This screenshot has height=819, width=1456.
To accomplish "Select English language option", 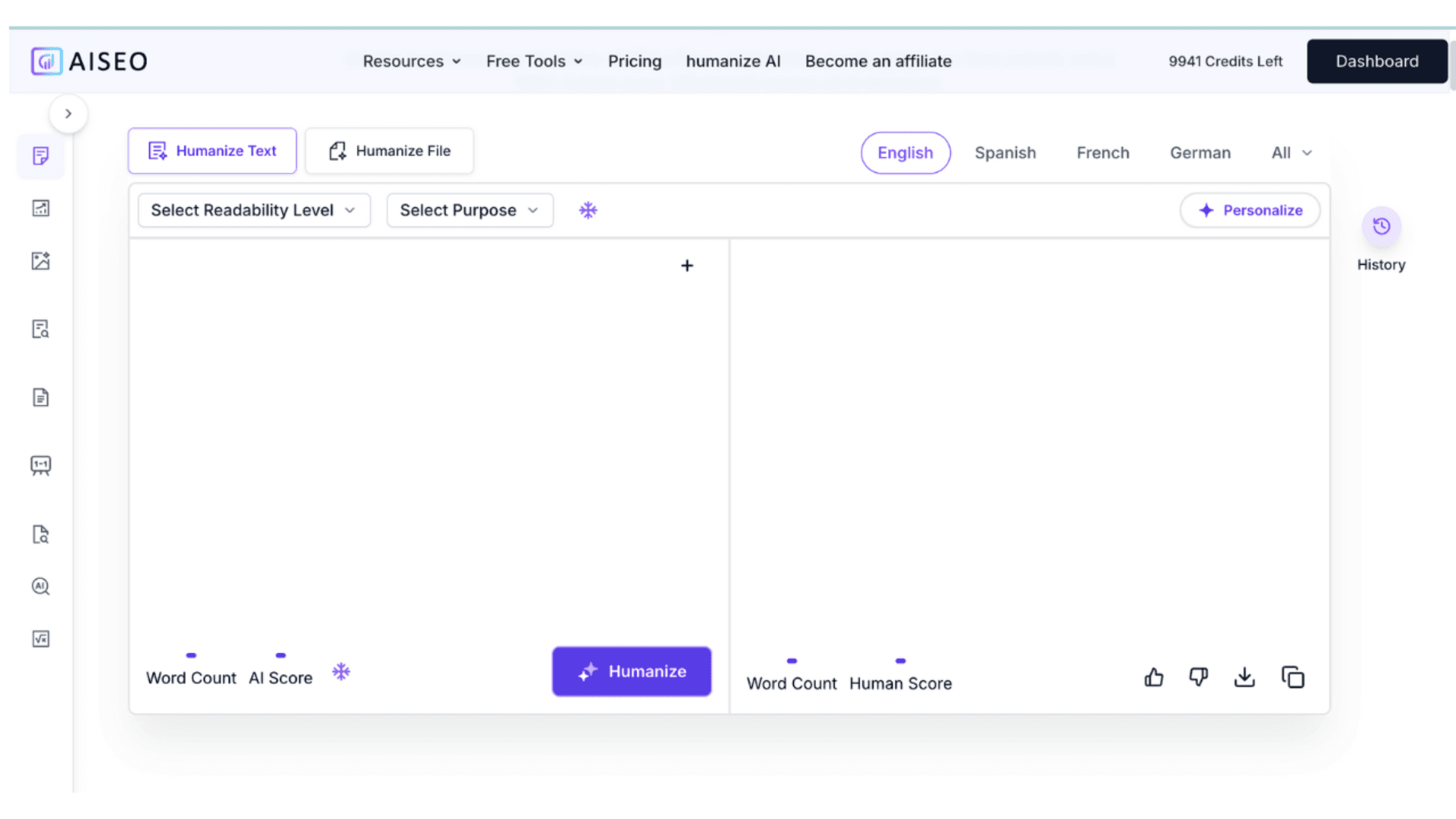I will click(x=905, y=152).
